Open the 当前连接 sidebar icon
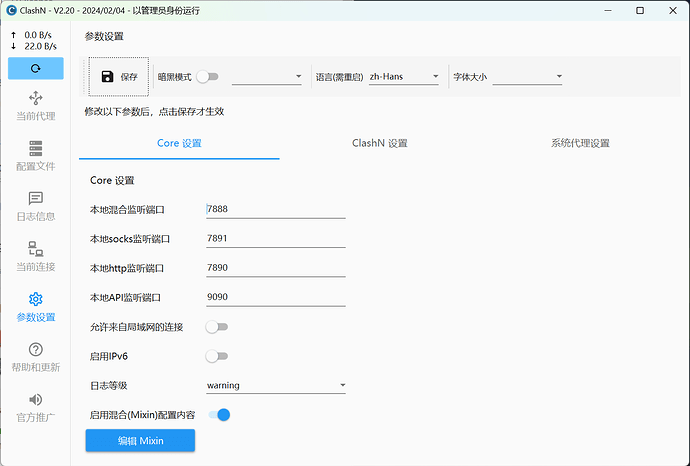690x466 pixels. pos(36,249)
